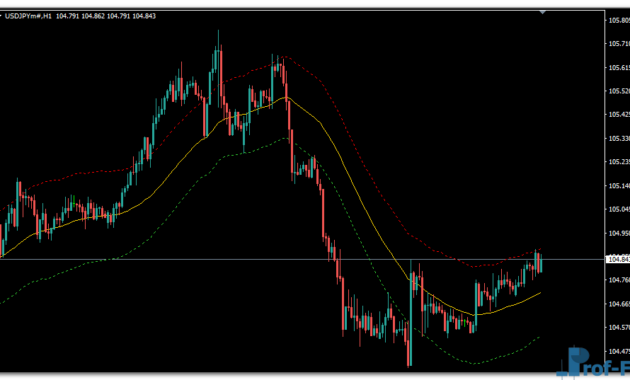Select the current price label 104.843 on the price scale
Screen dimensions: 630x380
[618, 259]
